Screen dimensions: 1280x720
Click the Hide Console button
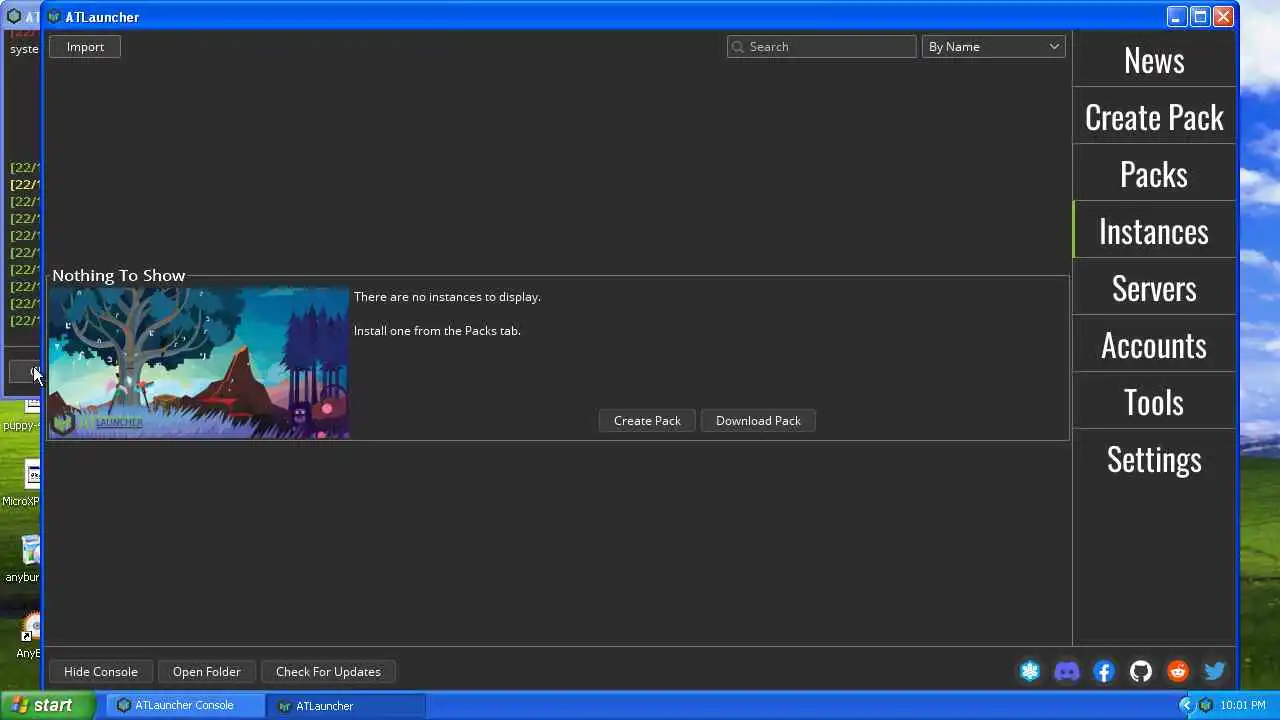(101, 672)
